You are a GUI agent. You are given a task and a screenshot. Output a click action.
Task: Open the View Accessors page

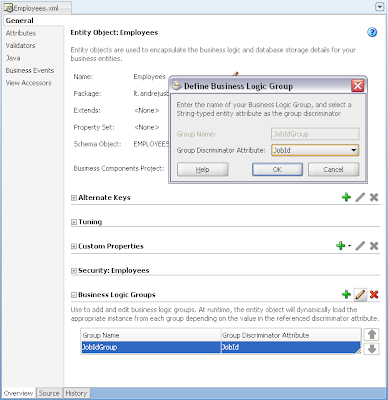[x=28, y=83]
